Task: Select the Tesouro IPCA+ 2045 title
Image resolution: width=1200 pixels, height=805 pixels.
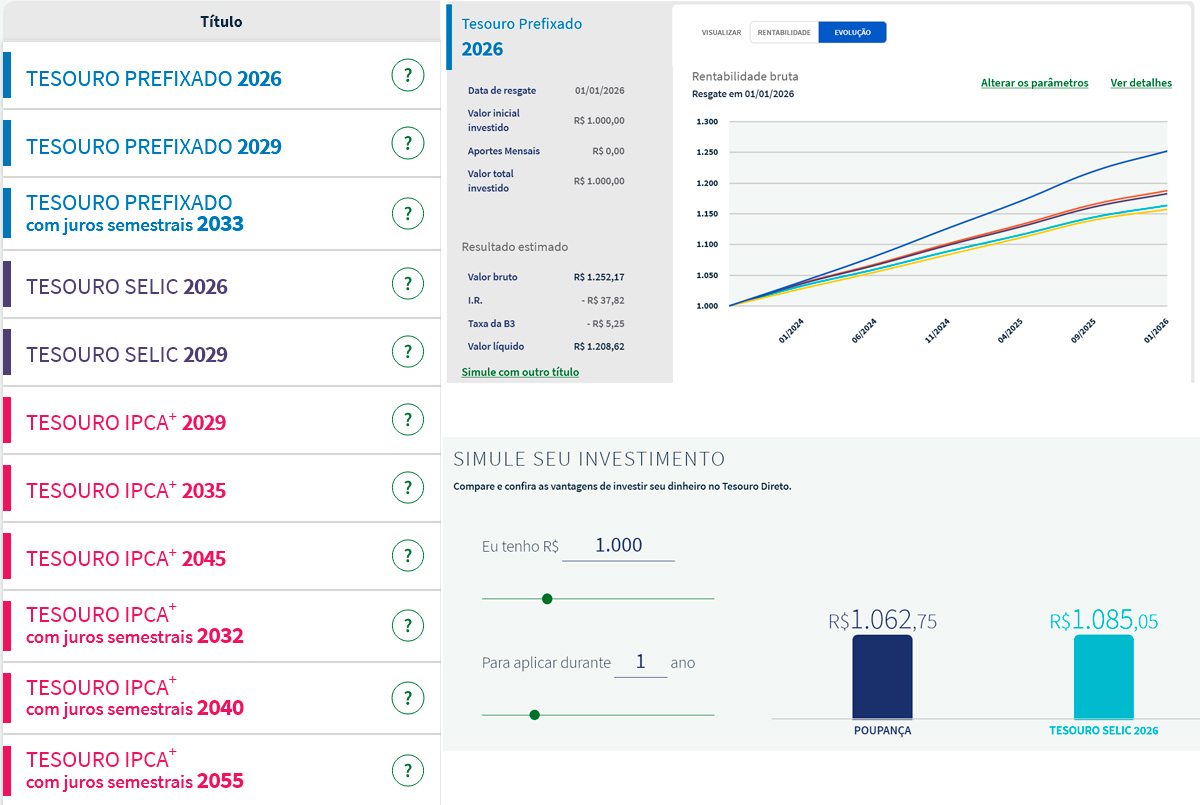Action: [x=126, y=558]
